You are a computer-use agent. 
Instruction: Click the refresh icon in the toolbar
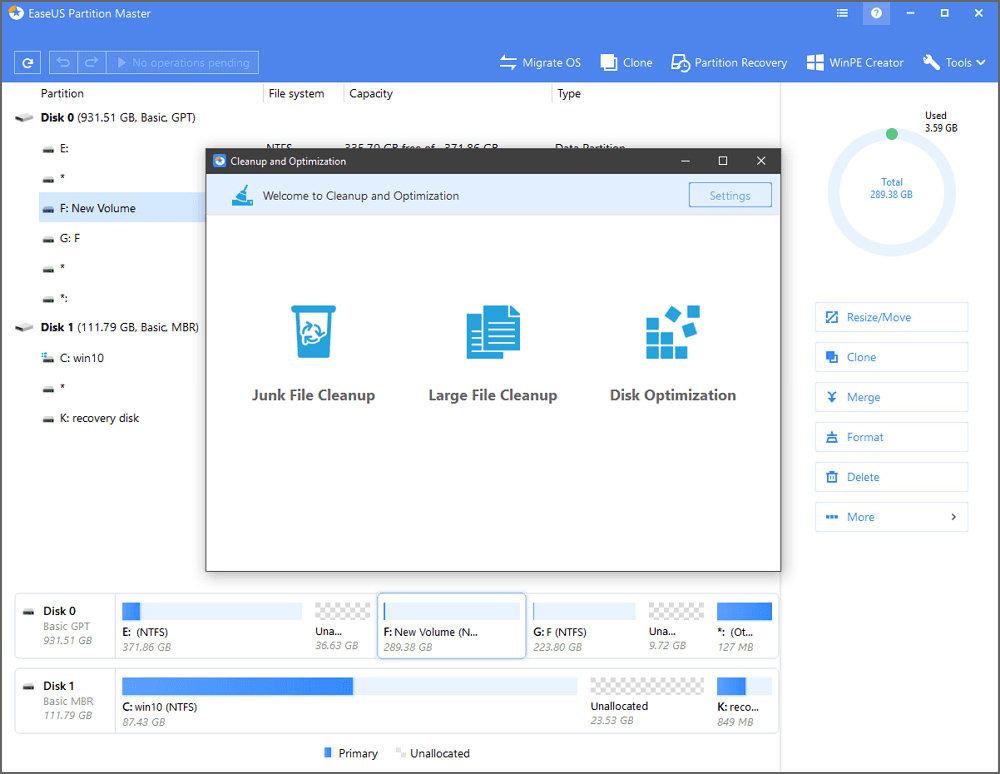pos(27,62)
